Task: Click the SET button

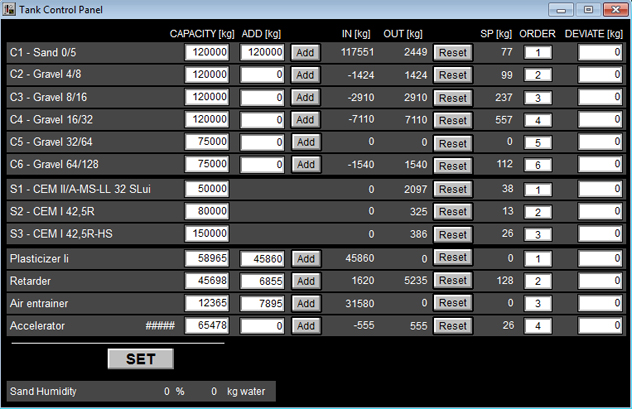Action: pyautogui.click(x=141, y=359)
